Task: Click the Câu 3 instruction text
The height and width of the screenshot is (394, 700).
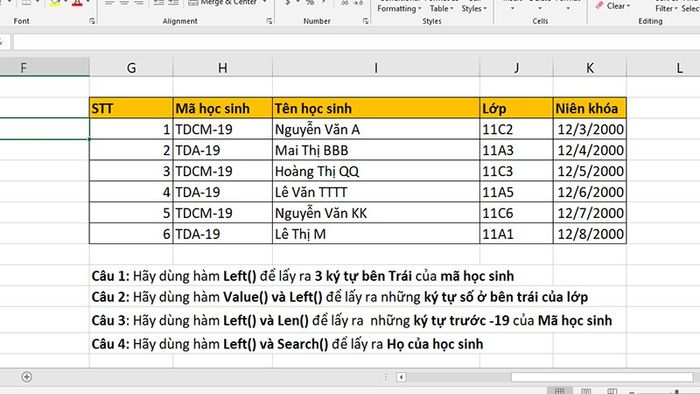Action: (352, 320)
